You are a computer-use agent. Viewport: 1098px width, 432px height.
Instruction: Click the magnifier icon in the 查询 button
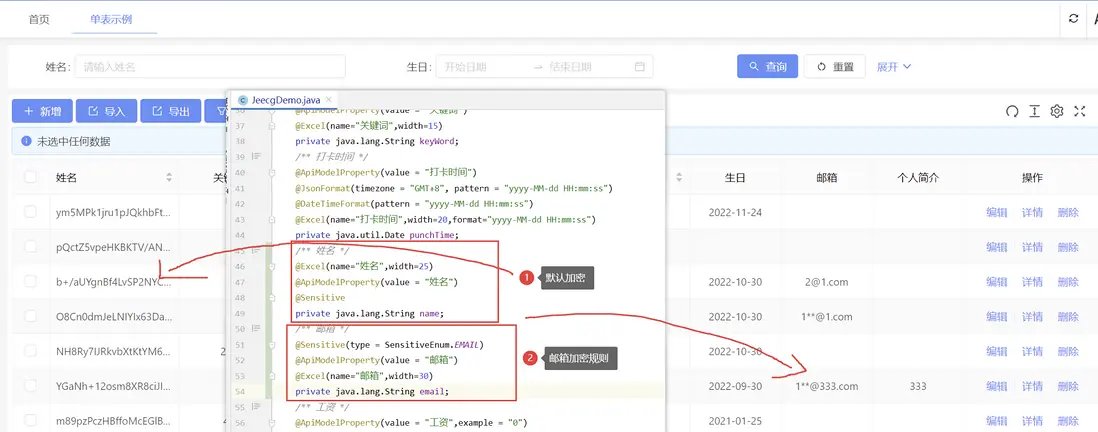pyautogui.click(x=753, y=67)
